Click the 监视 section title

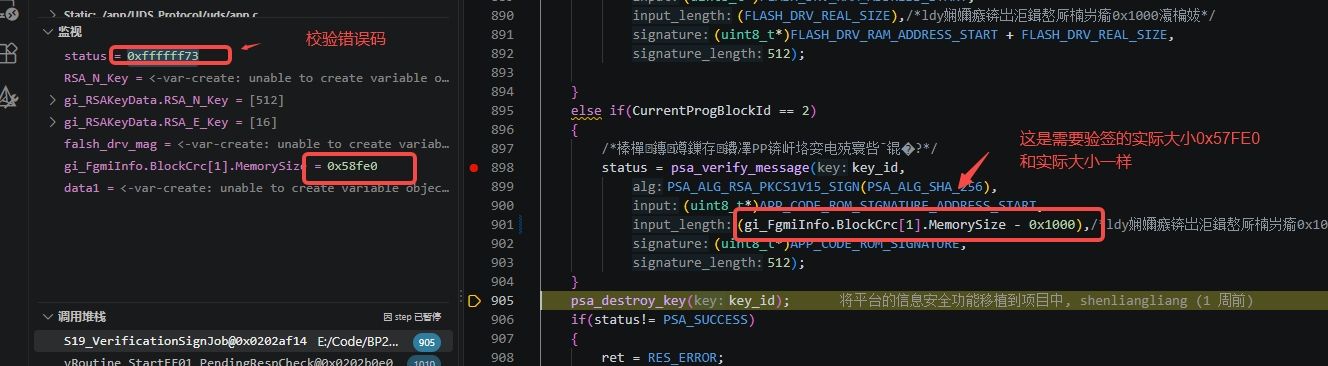coord(70,32)
